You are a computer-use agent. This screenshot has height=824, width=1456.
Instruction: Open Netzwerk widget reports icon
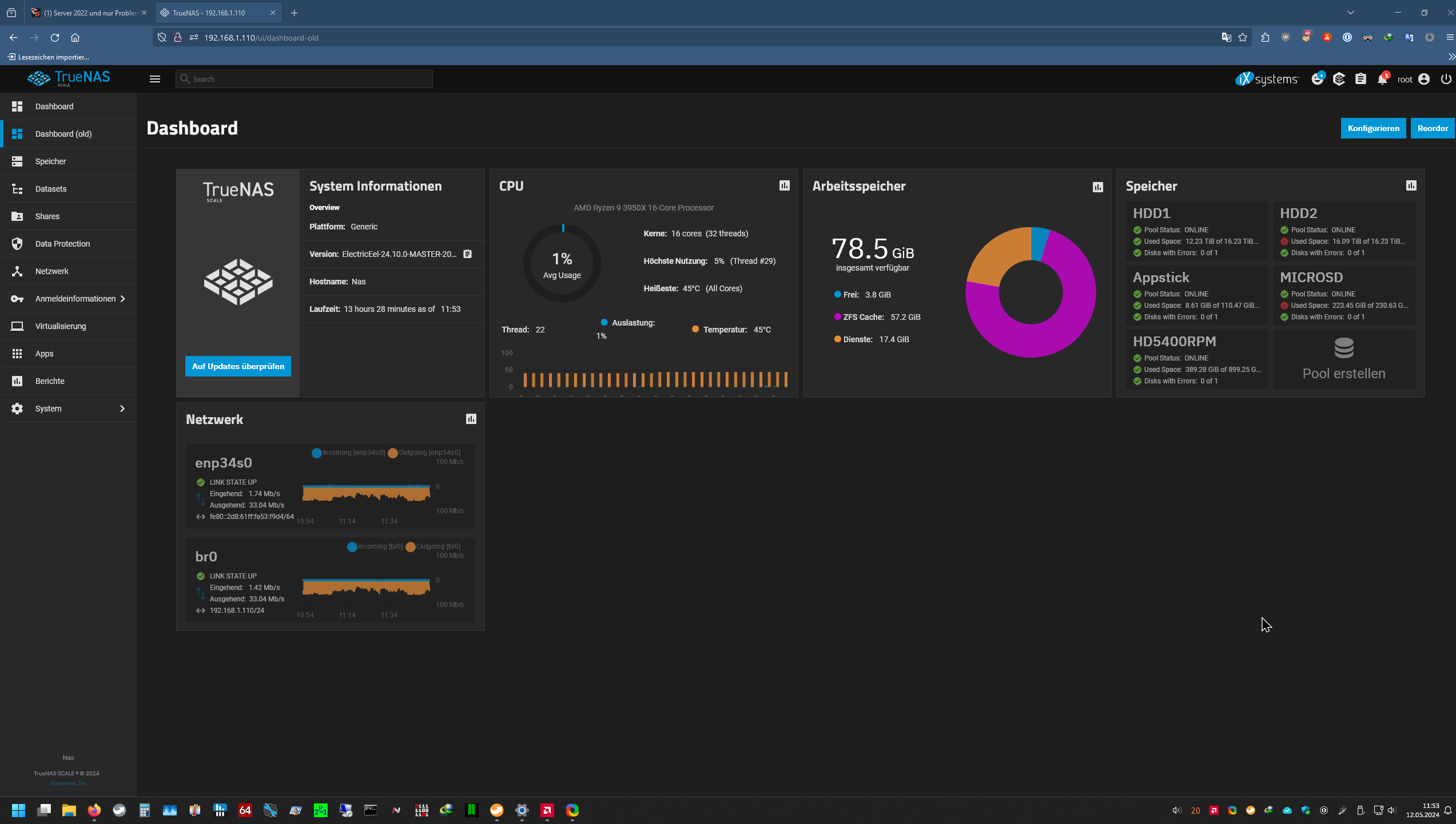click(x=471, y=419)
